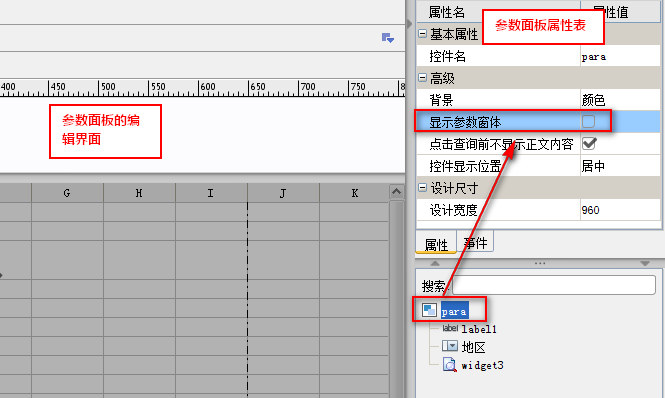
Task: Click the 搜索 input field
Action: (554, 285)
